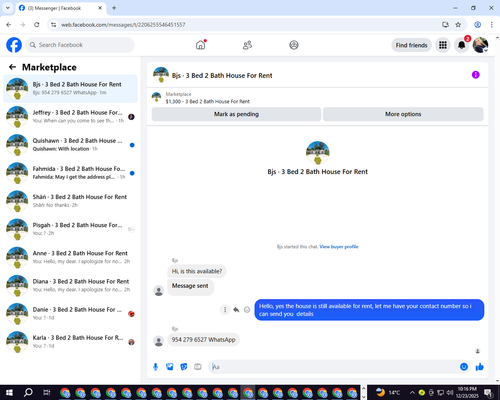The height and width of the screenshot is (400, 500).
Task: Choose a sticker icon
Action: [x=184, y=367]
